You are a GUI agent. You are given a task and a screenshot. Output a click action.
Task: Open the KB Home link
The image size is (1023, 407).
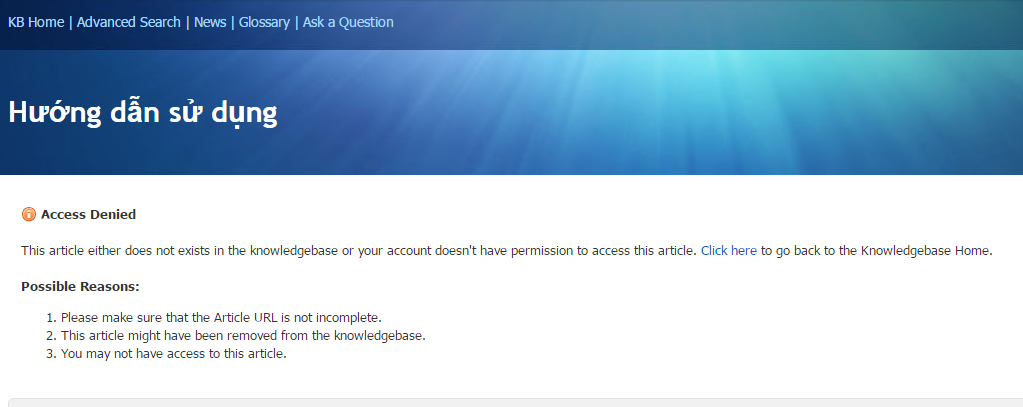(x=36, y=22)
